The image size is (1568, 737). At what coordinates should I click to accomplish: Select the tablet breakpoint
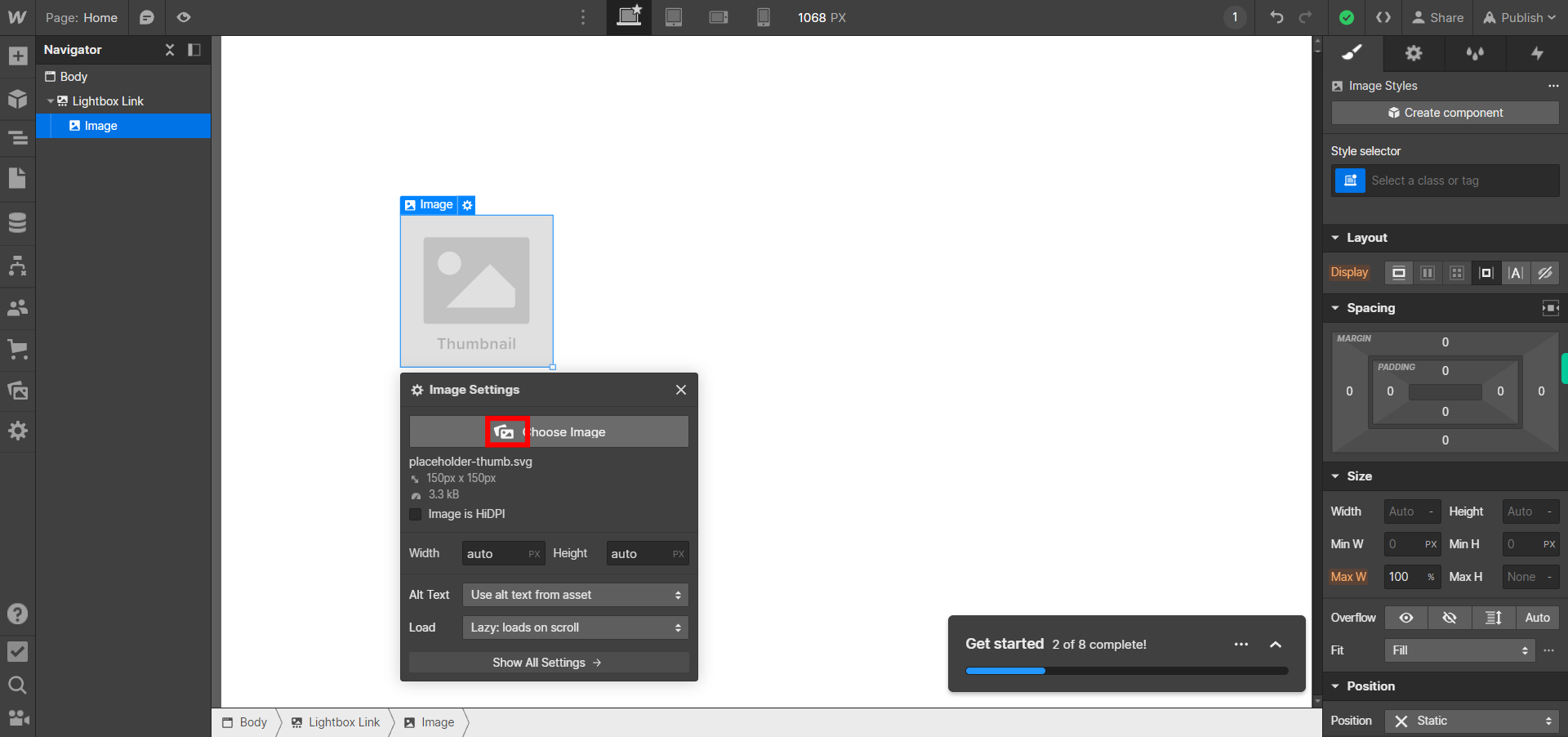pos(674,17)
